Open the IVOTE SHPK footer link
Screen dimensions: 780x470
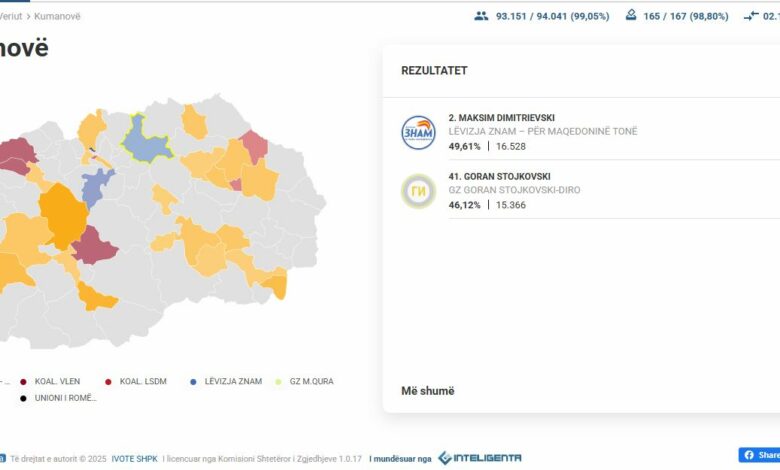tap(134, 458)
